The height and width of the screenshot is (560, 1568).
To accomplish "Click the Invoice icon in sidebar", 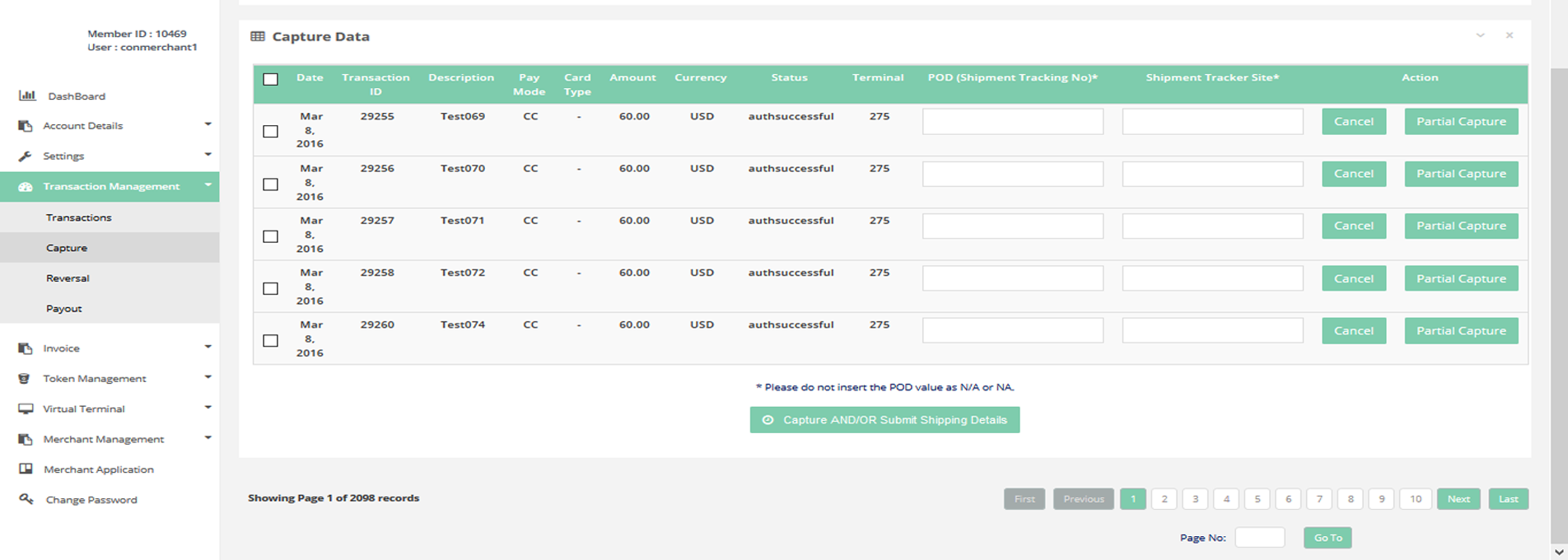I will (x=26, y=348).
